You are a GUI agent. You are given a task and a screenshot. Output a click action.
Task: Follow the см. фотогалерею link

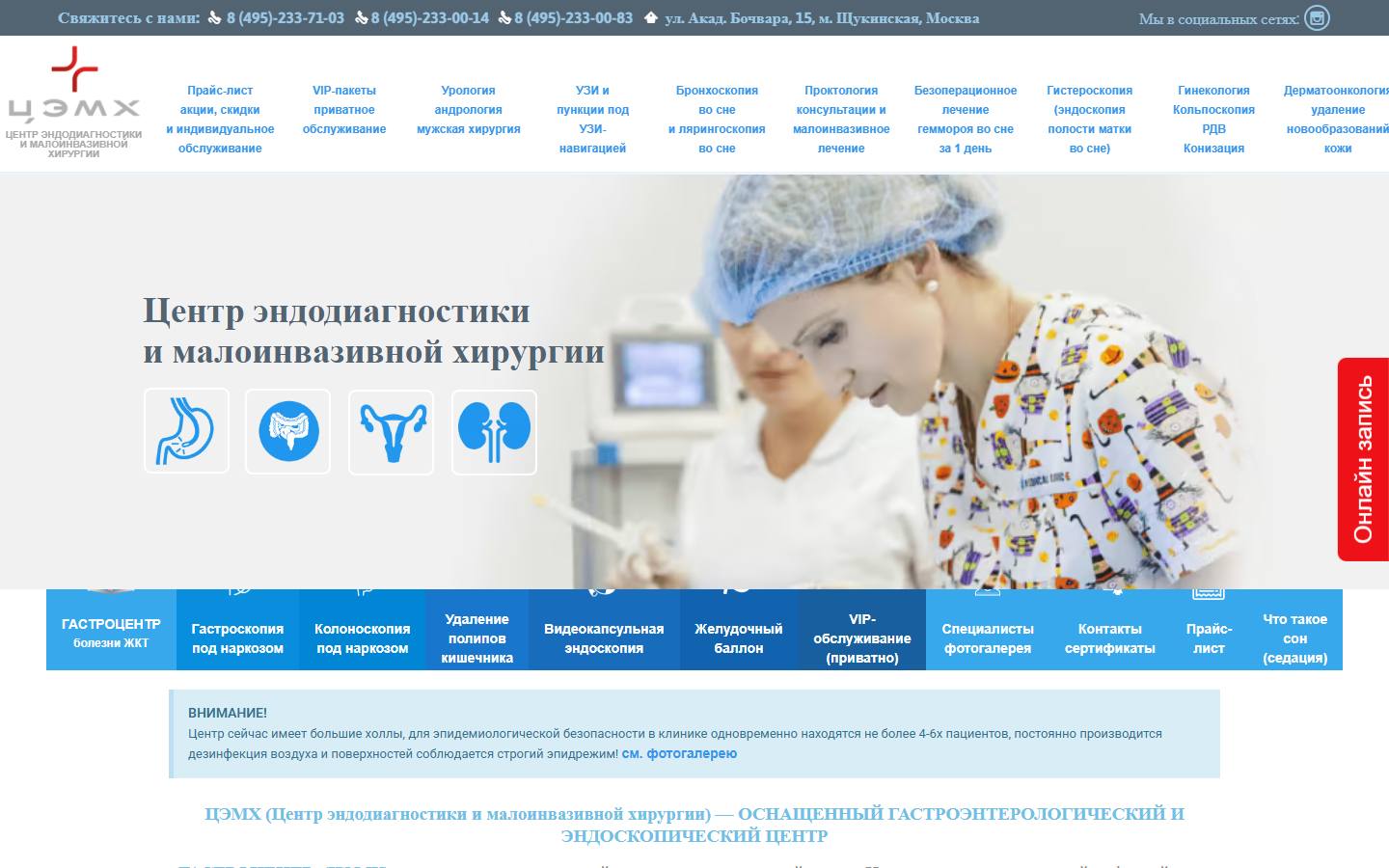pyautogui.click(x=679, y=754)
